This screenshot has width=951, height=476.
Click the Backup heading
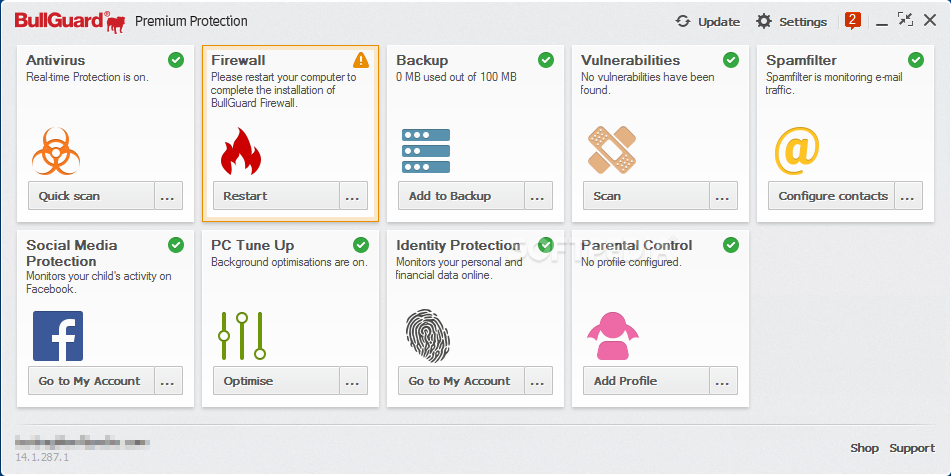(x=422, y=60)
